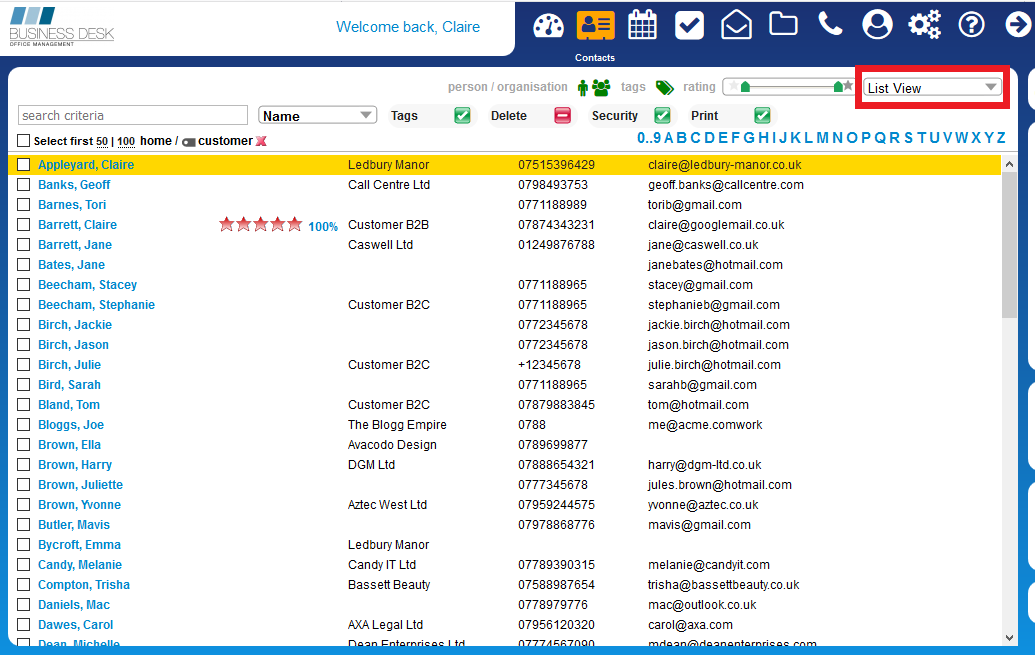This screenshot has width=1035, height=655.
Task: Click the search criteria input field
Action: click(x=133, y=115)
